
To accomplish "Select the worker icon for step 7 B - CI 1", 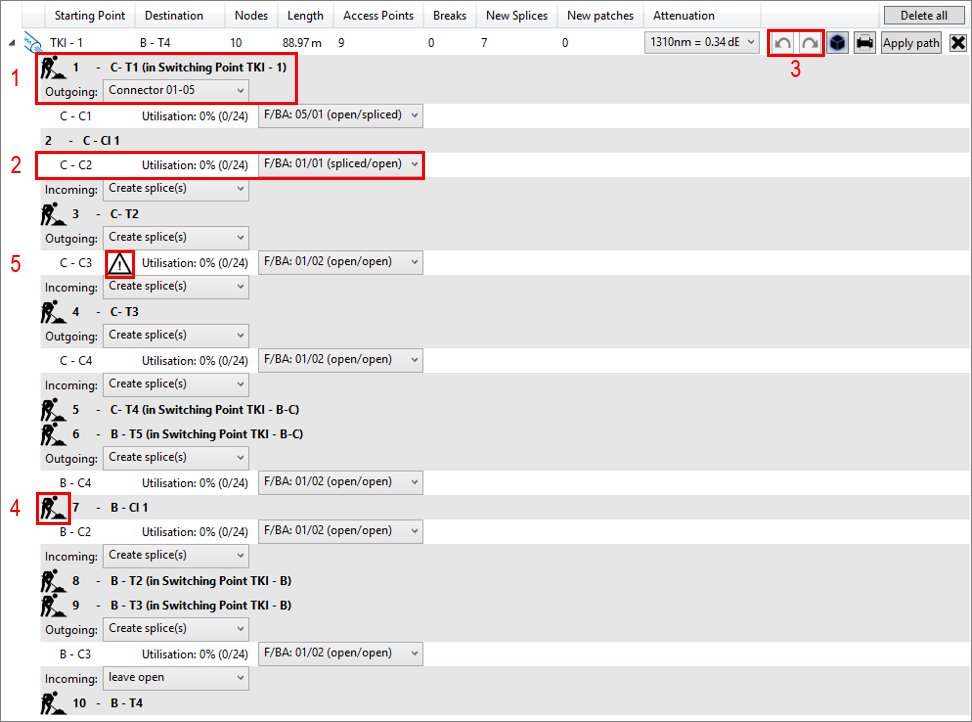I will click(x=53, y=507).
